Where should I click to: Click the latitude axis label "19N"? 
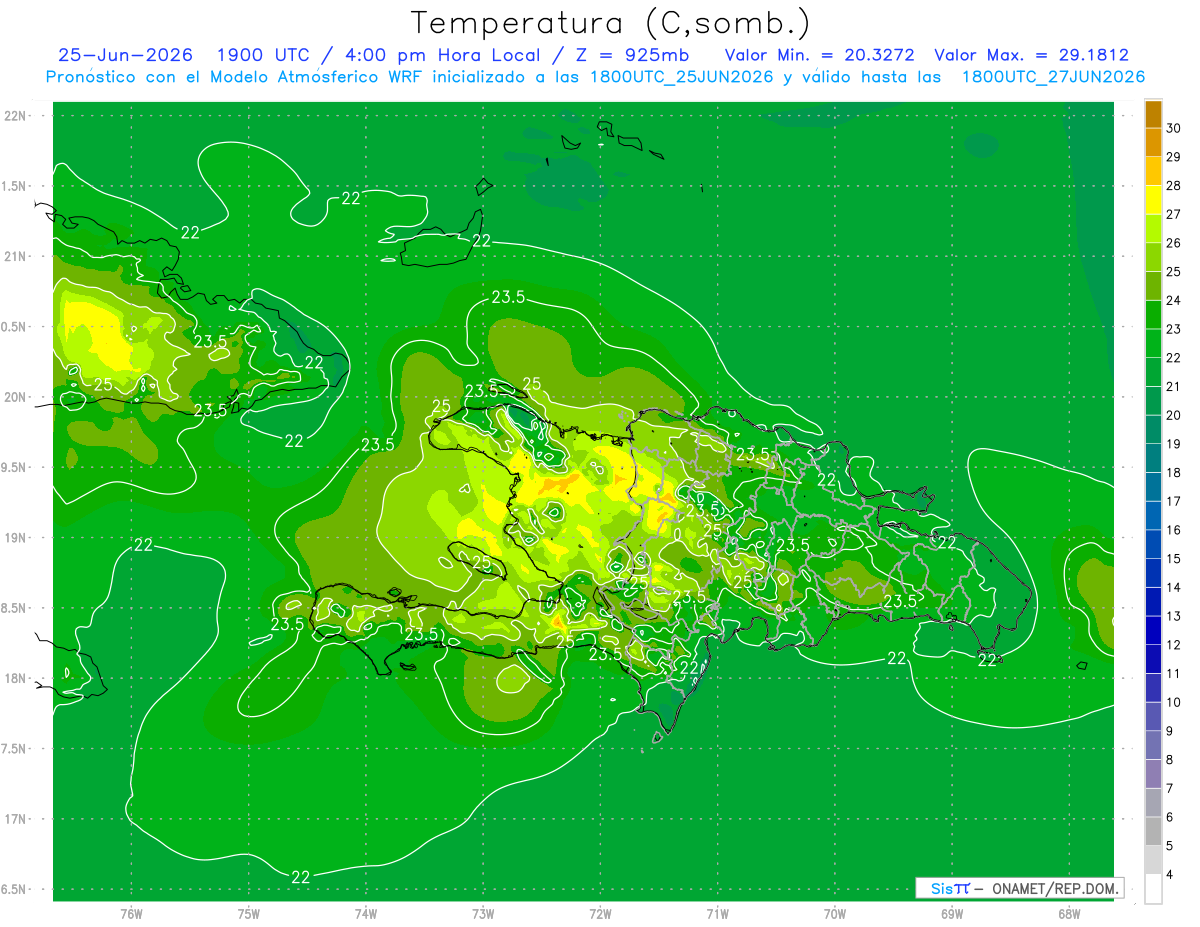click(17, 538)
